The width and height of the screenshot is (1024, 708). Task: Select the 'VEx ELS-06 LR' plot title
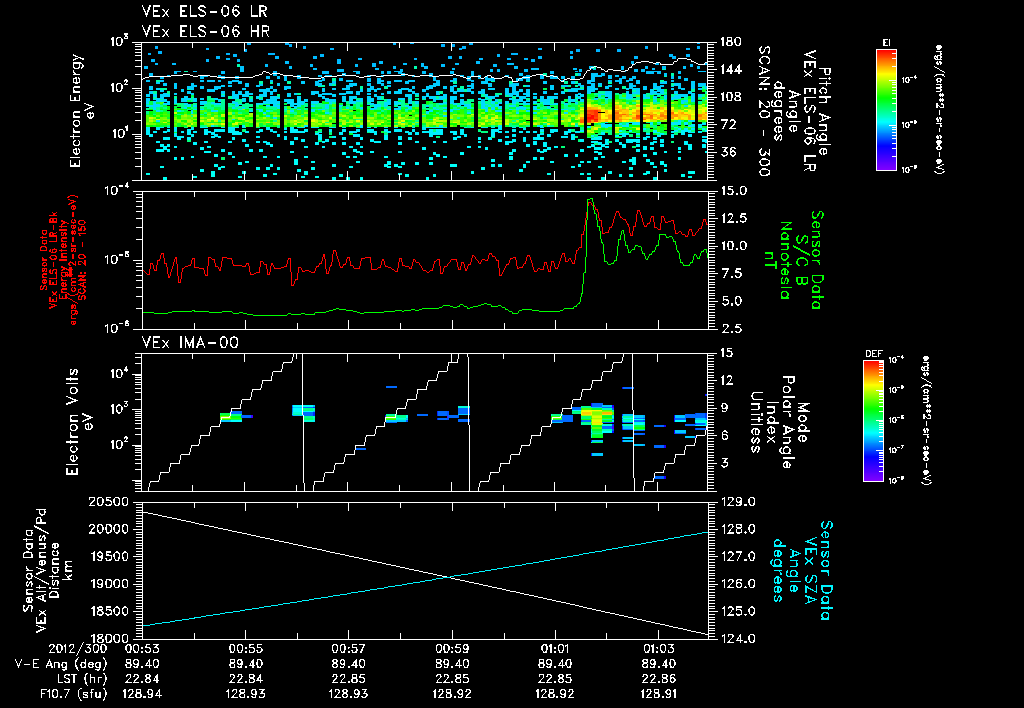[x=204, y=12]
